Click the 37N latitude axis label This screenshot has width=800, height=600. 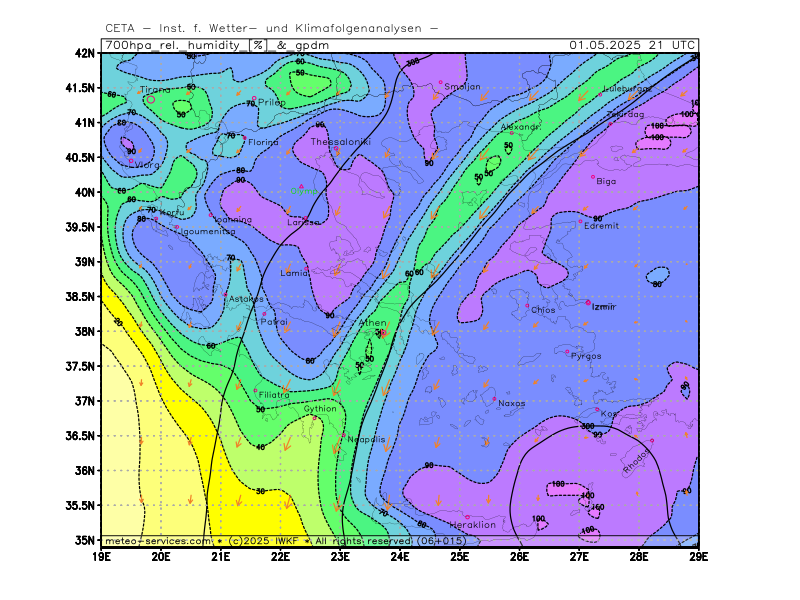(x=84, y=401)
